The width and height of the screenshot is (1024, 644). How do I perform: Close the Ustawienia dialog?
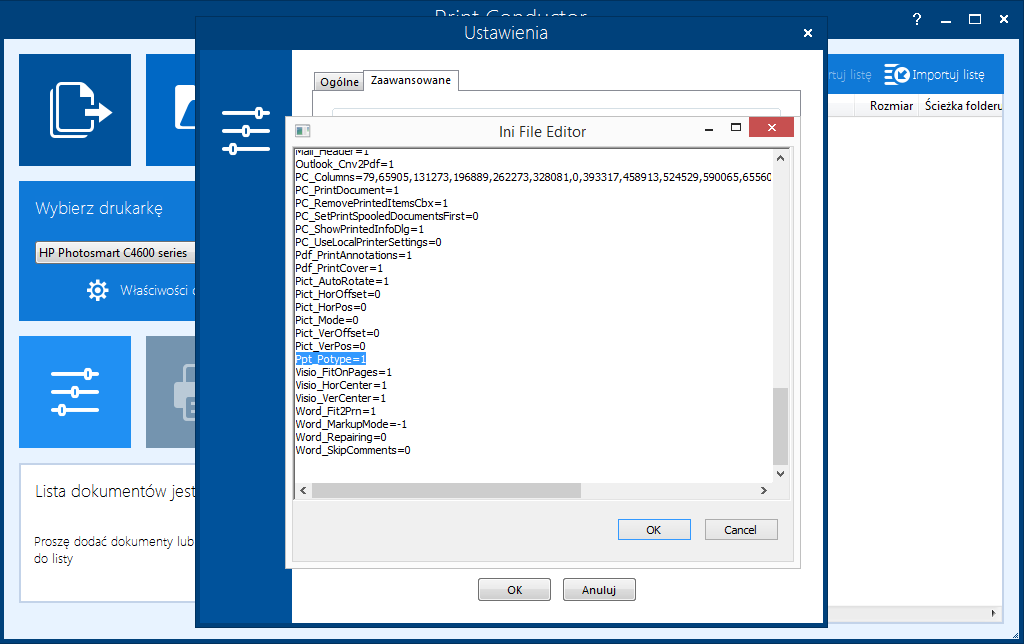click(x=808, y=33)
